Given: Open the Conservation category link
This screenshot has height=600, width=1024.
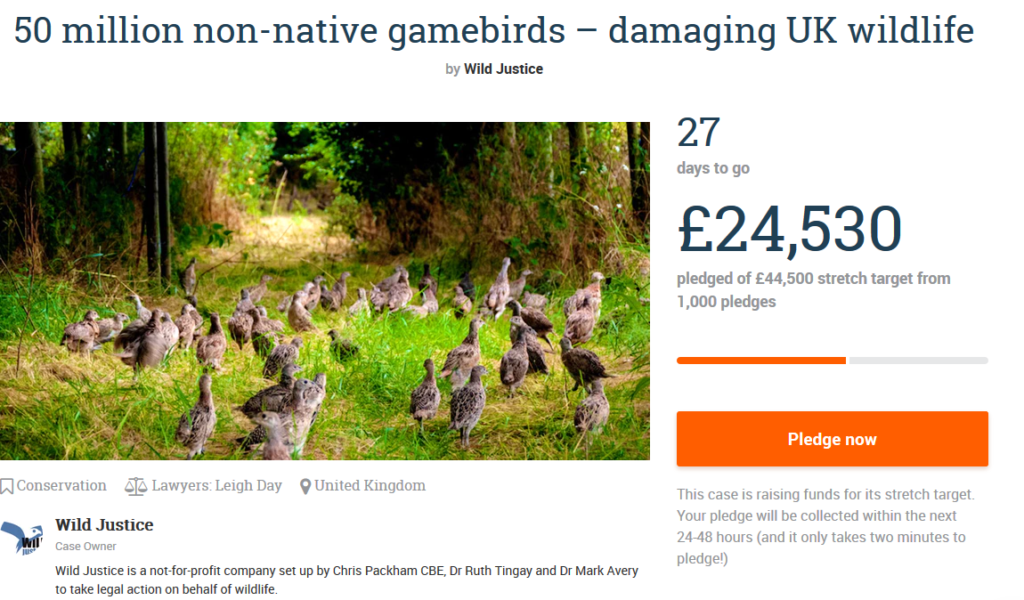Looking at the screenshot, I should (61, 486).
